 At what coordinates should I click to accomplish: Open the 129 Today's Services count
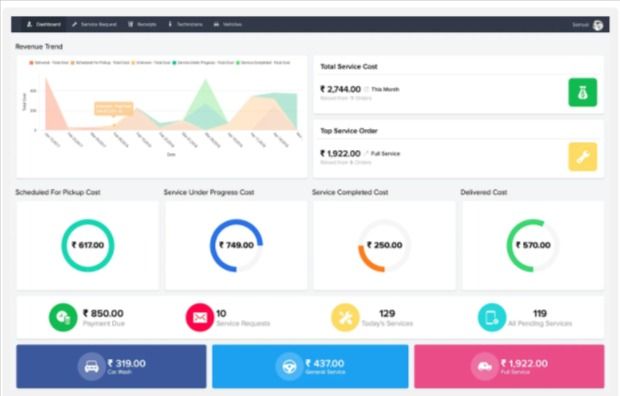[x=387, y=313]
